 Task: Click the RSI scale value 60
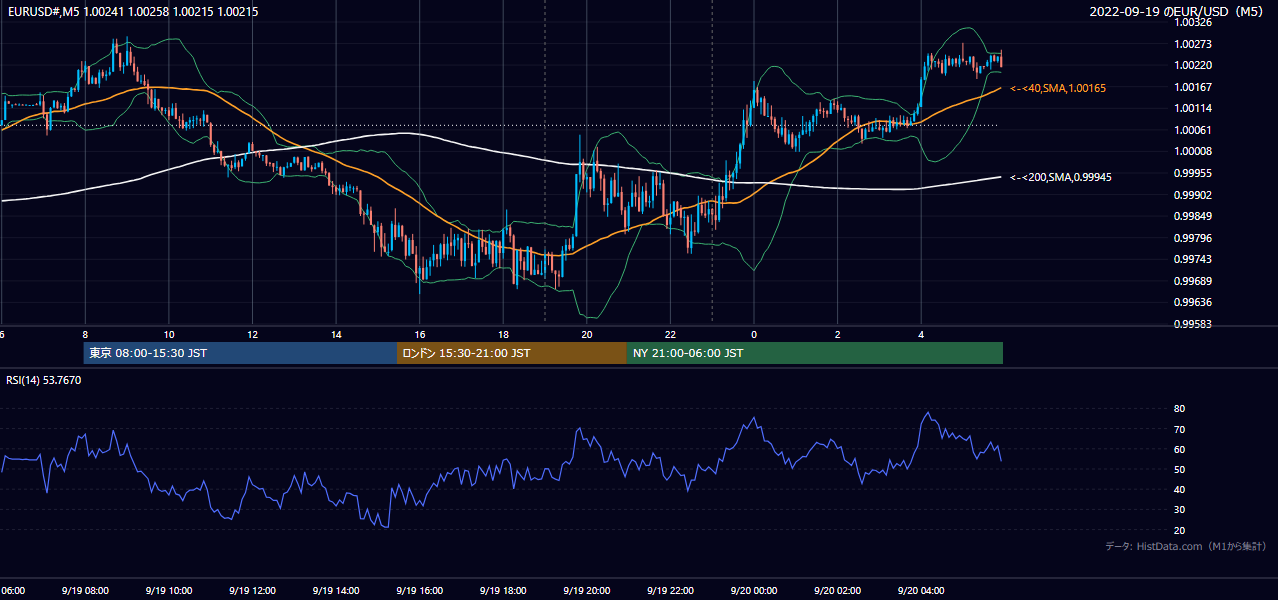click(1179, 449)
